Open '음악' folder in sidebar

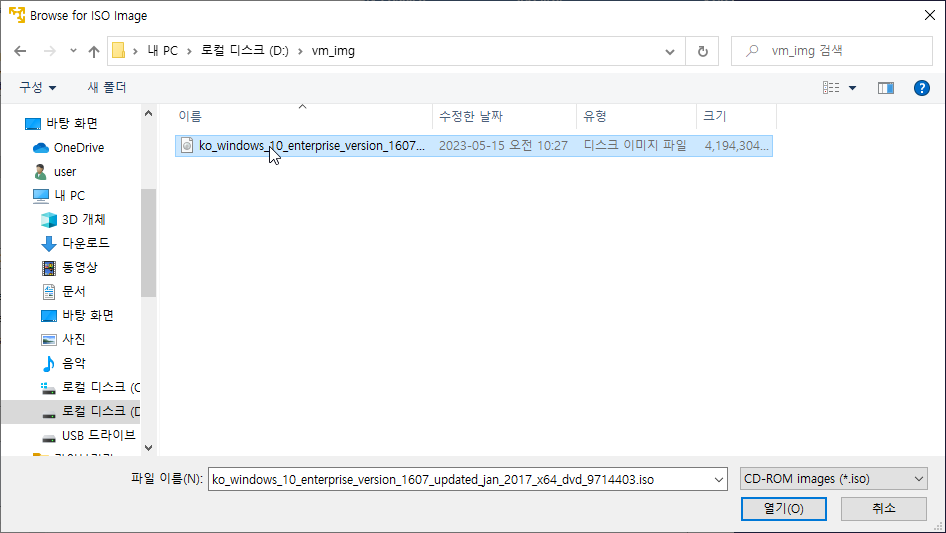coord(74,363)
